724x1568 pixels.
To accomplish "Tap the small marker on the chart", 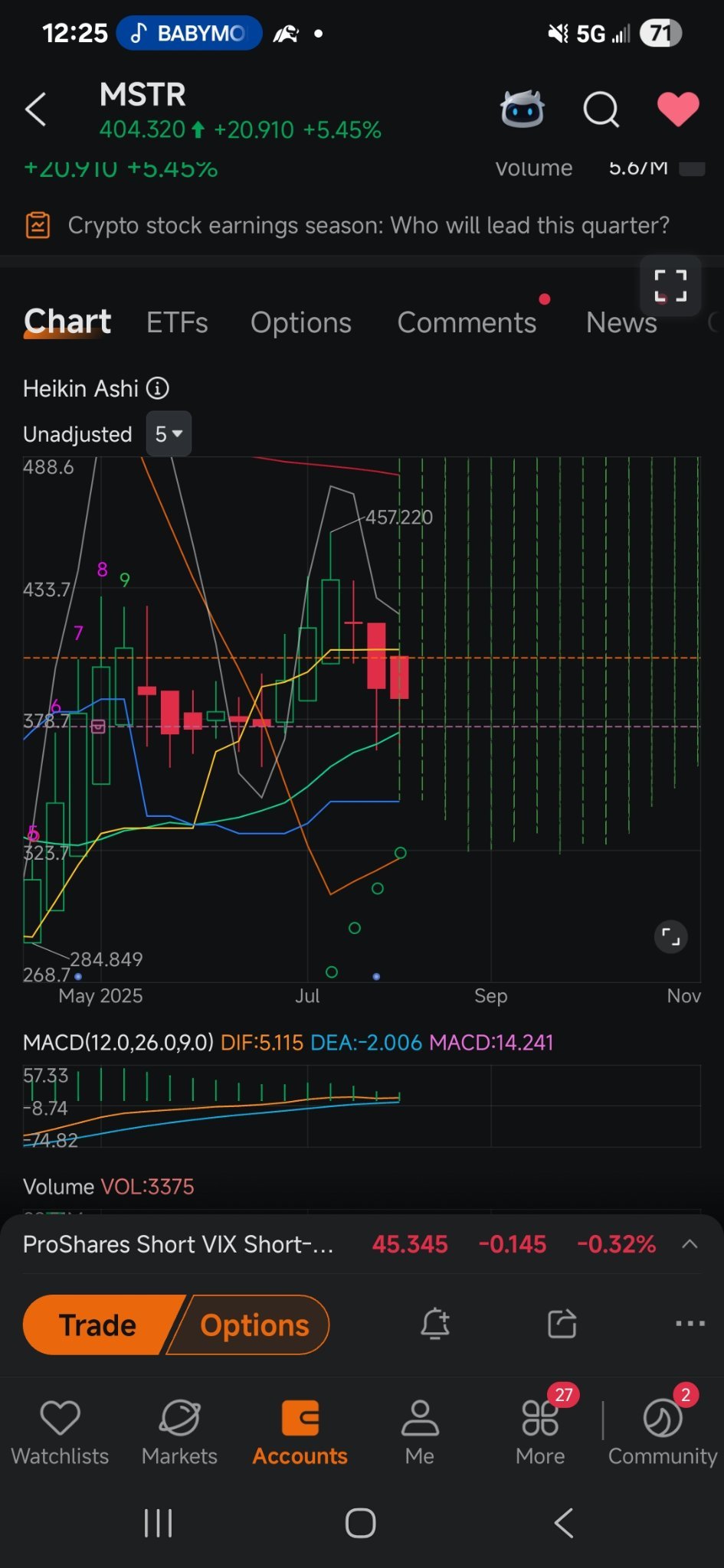I will [x=98, y=726].
